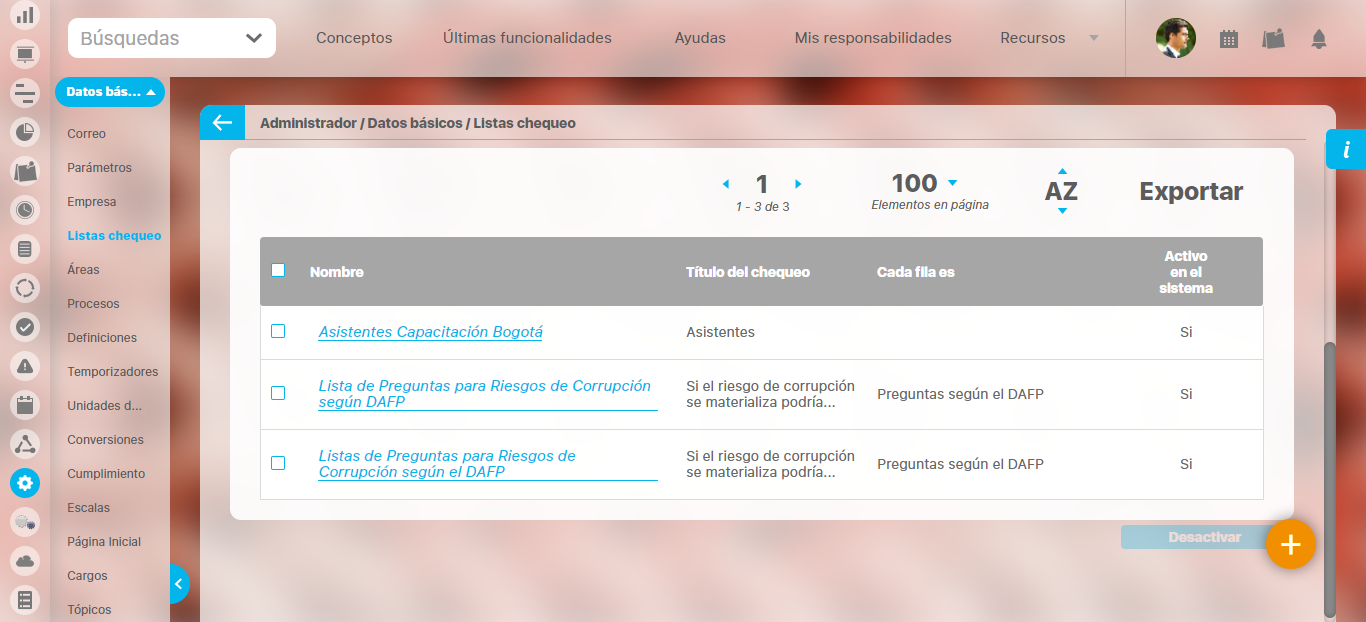Click the orange plus add button
This screenshot has height=622, width=1366.
1290,545
